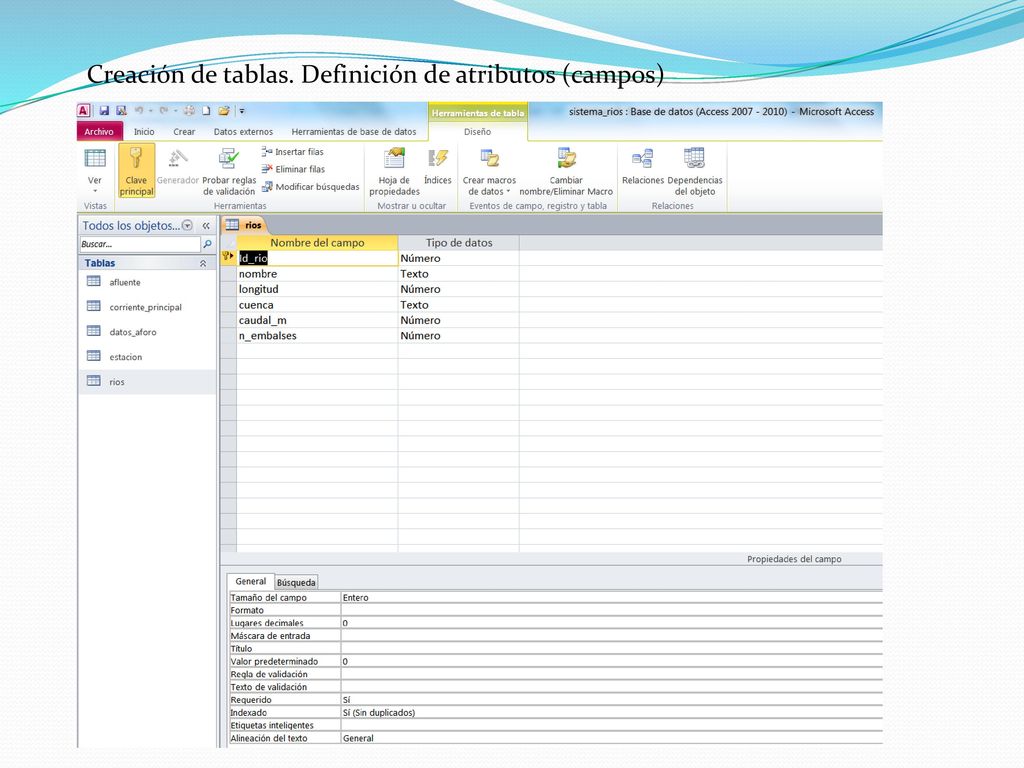The image size is (1024, 768).
Task: Collapse the navigation pane with double chevron
Action: (206, 225)
